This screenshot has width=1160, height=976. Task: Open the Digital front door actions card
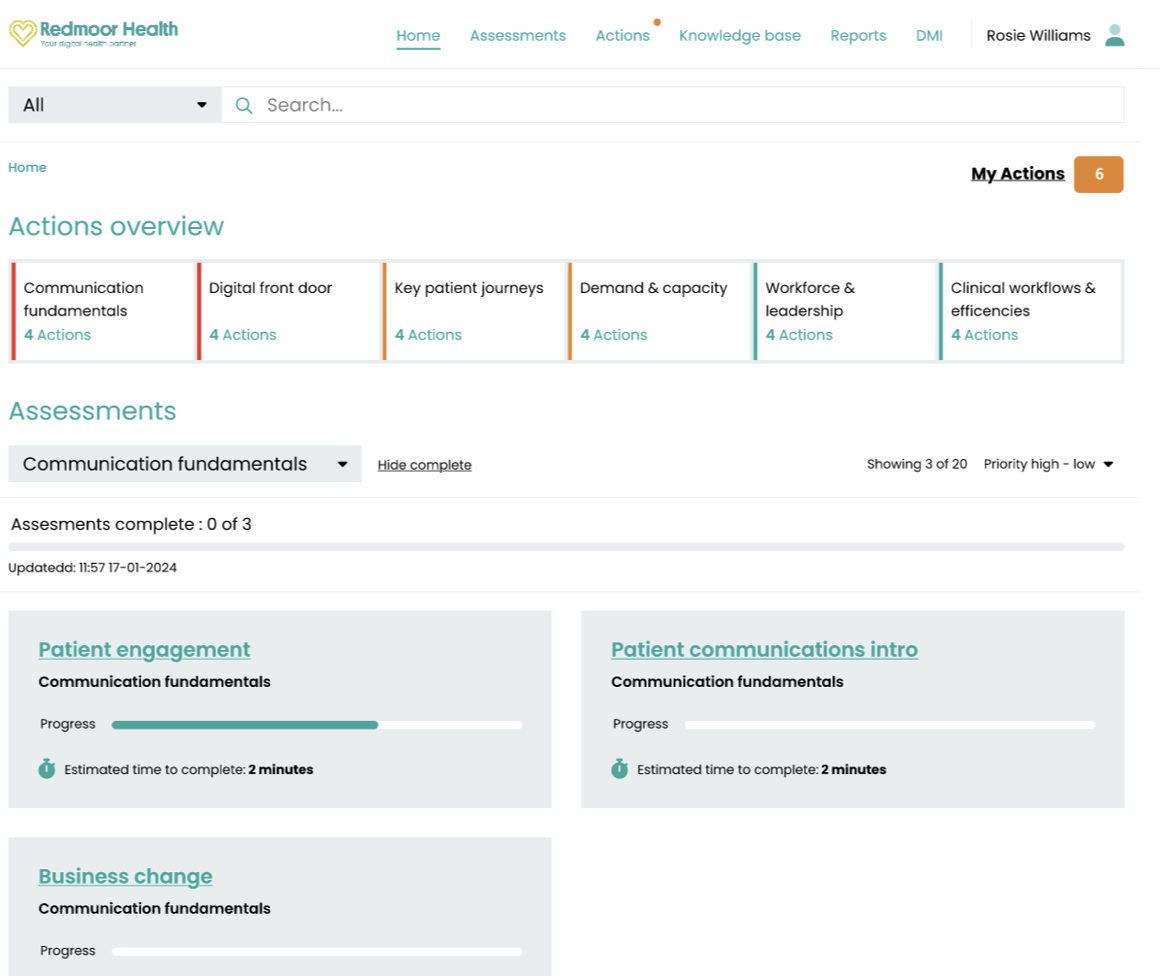(289, 311)
